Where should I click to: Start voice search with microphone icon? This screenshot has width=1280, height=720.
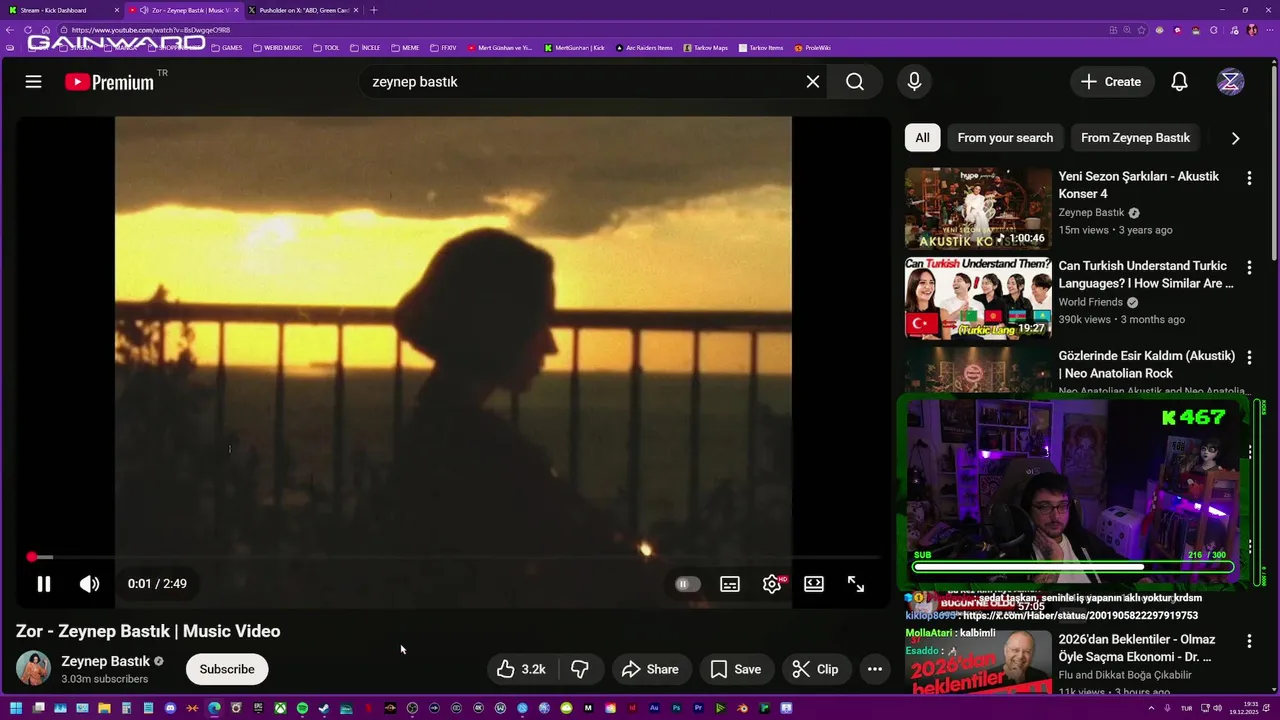click(x=914, y=82)
